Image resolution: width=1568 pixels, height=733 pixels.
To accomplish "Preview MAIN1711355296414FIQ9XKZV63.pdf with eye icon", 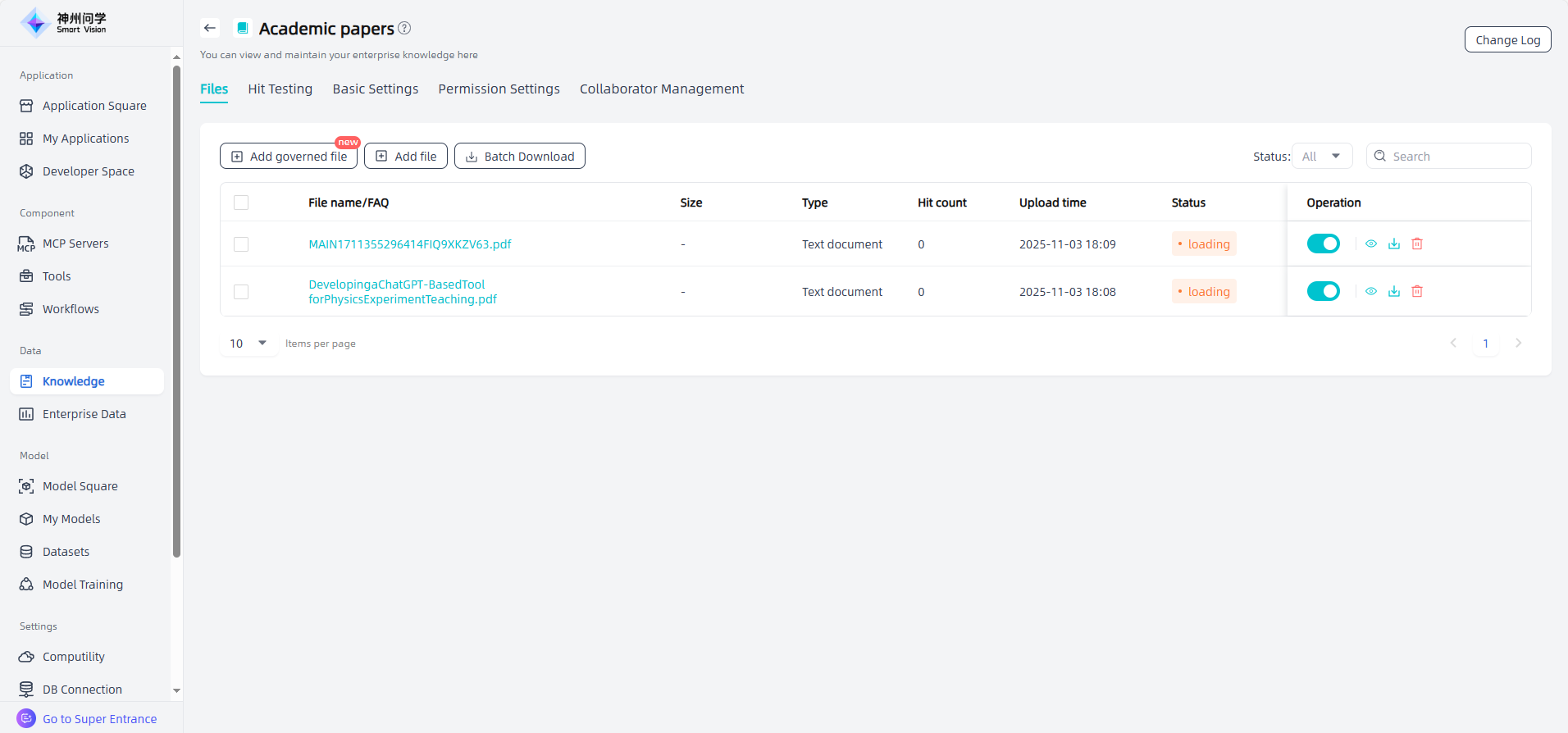I will (x=1370, y=244).
